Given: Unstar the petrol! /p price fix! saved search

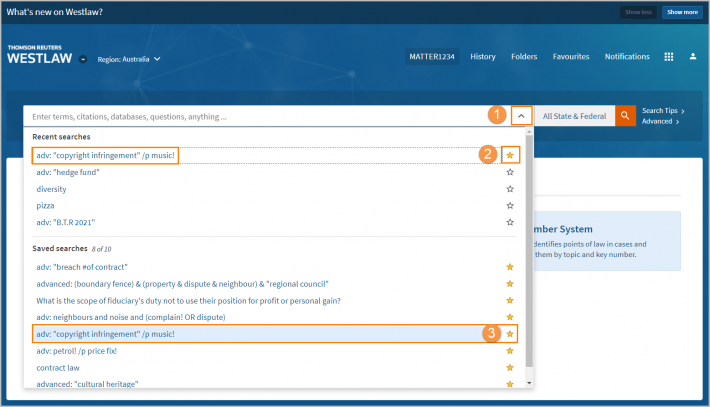Looking at the screenshot, I should pos(510,351).
